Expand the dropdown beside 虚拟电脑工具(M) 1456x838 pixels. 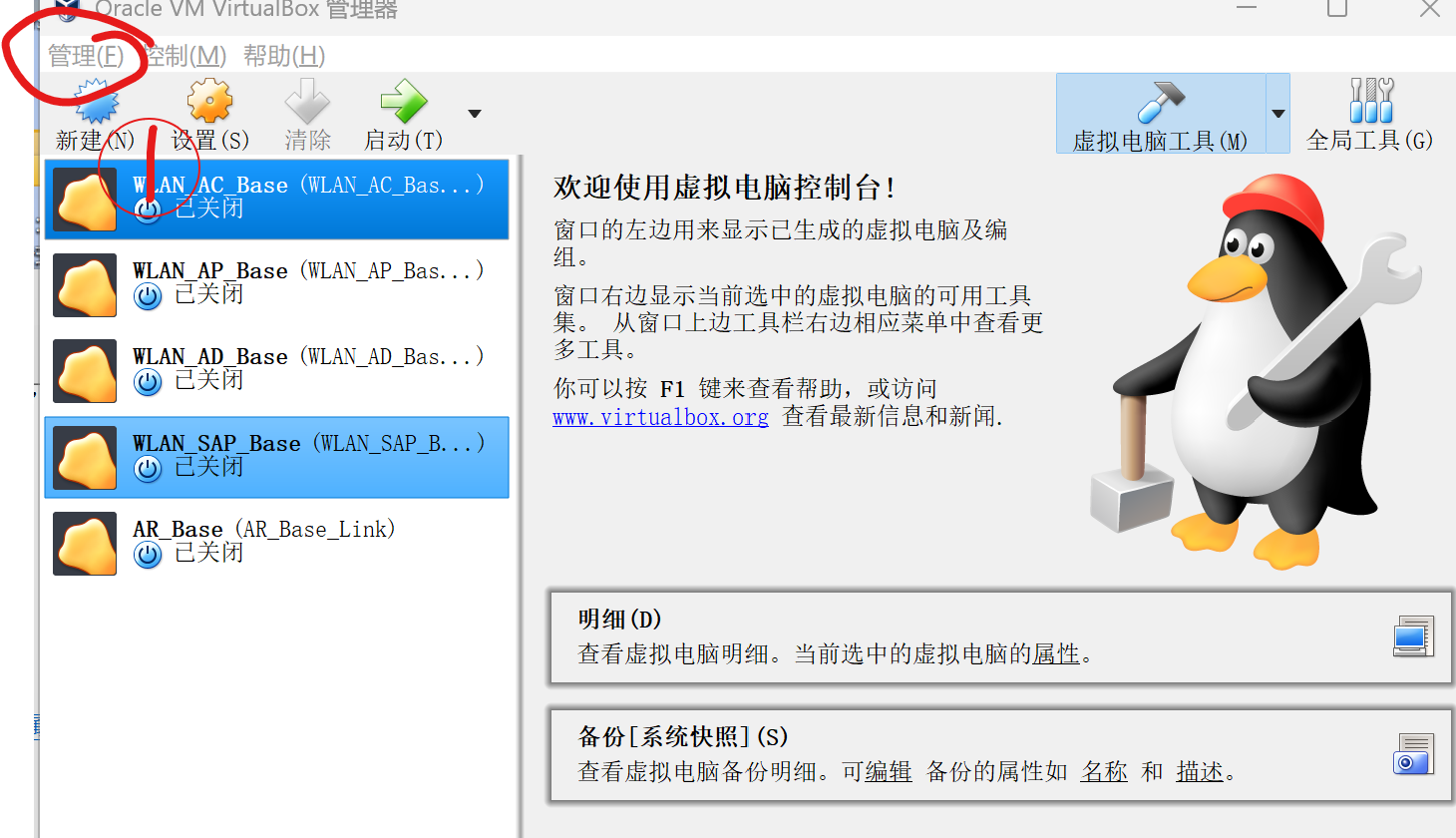tap(1278, 114)
